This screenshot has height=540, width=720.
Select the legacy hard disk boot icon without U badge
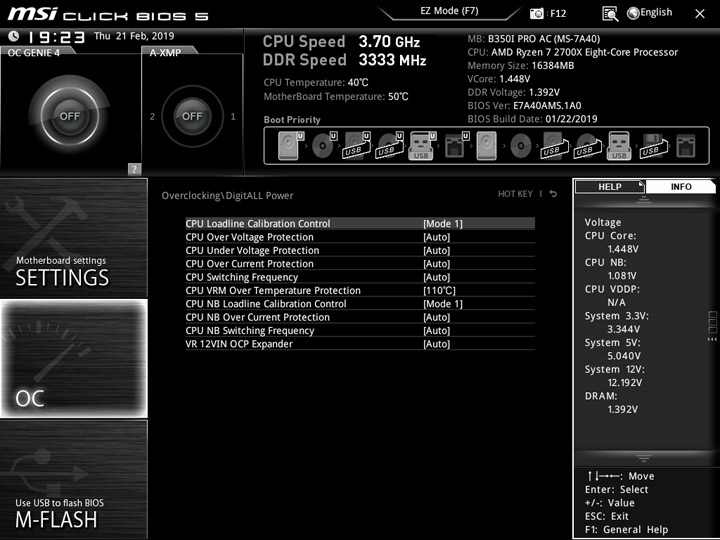[486, 146]
